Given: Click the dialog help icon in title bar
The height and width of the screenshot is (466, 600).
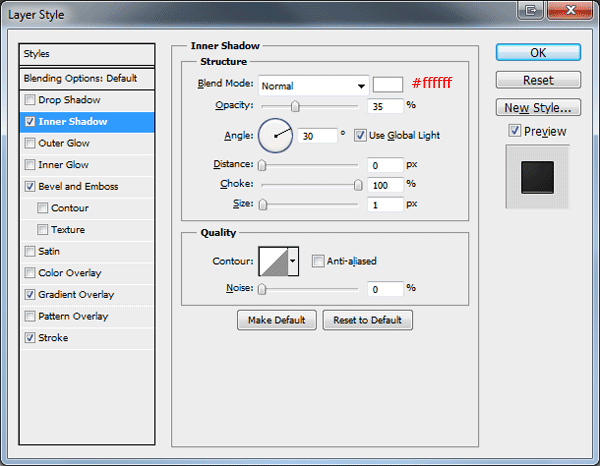Looking at the screenshot, I should coord(530,10).
